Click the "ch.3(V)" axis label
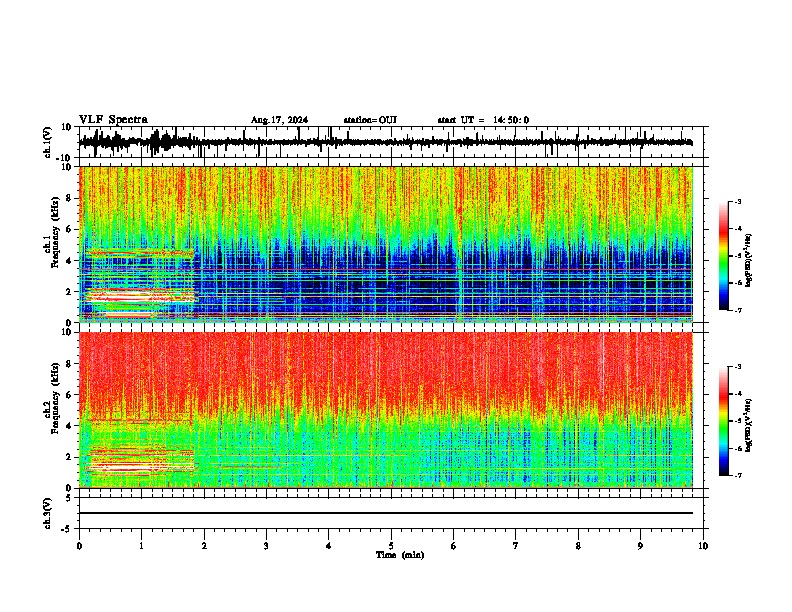The height and width of the screenshot is (612, 792). tap(47, 513)
